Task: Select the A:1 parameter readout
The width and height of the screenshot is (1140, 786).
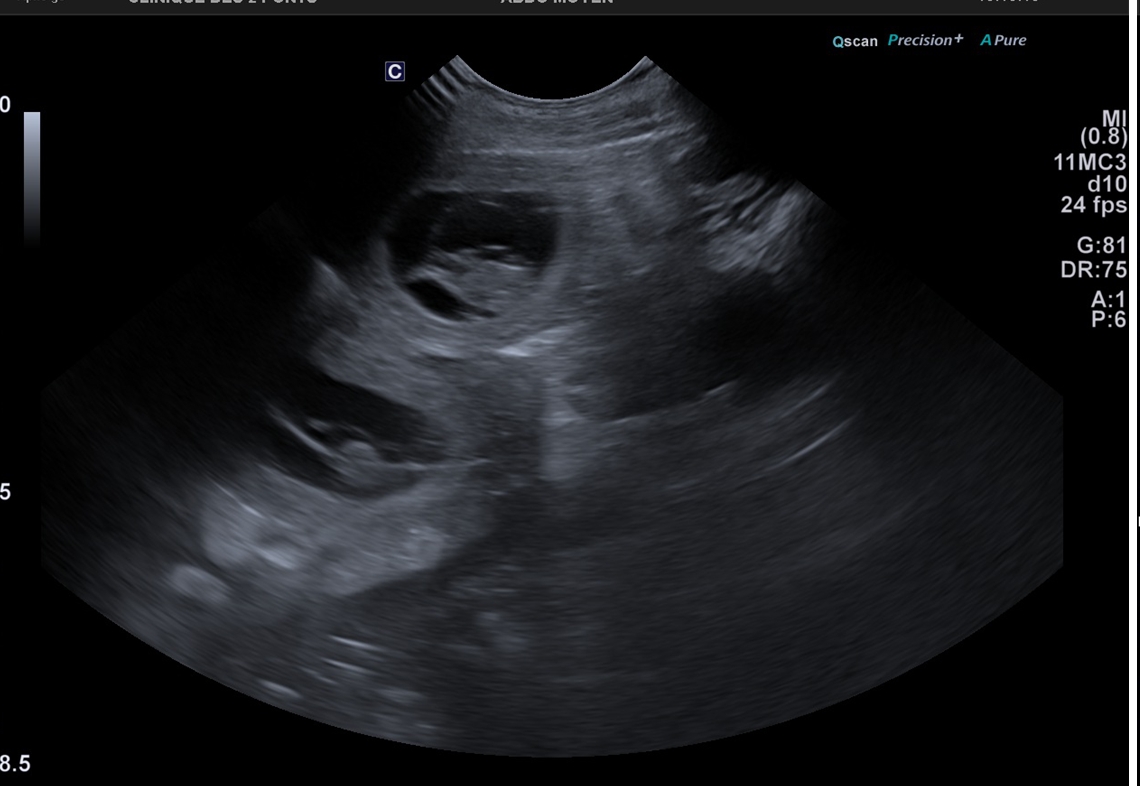Action: [x=1109, y=299]
